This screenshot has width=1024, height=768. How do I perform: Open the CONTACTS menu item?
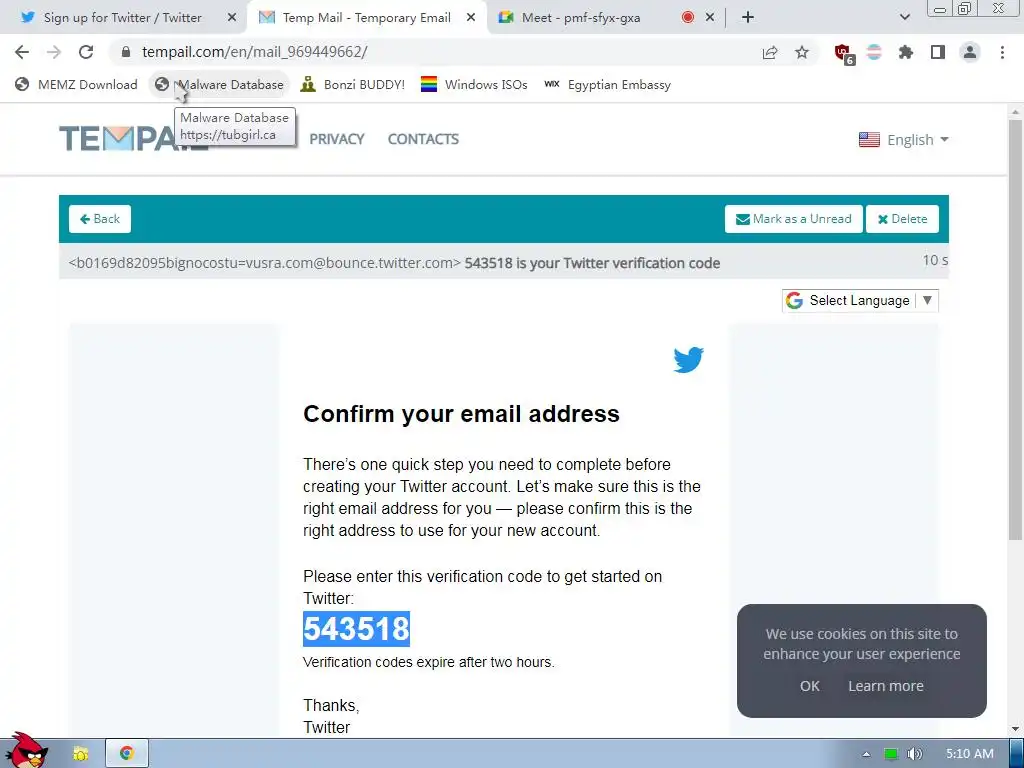[x=423, y=139]
